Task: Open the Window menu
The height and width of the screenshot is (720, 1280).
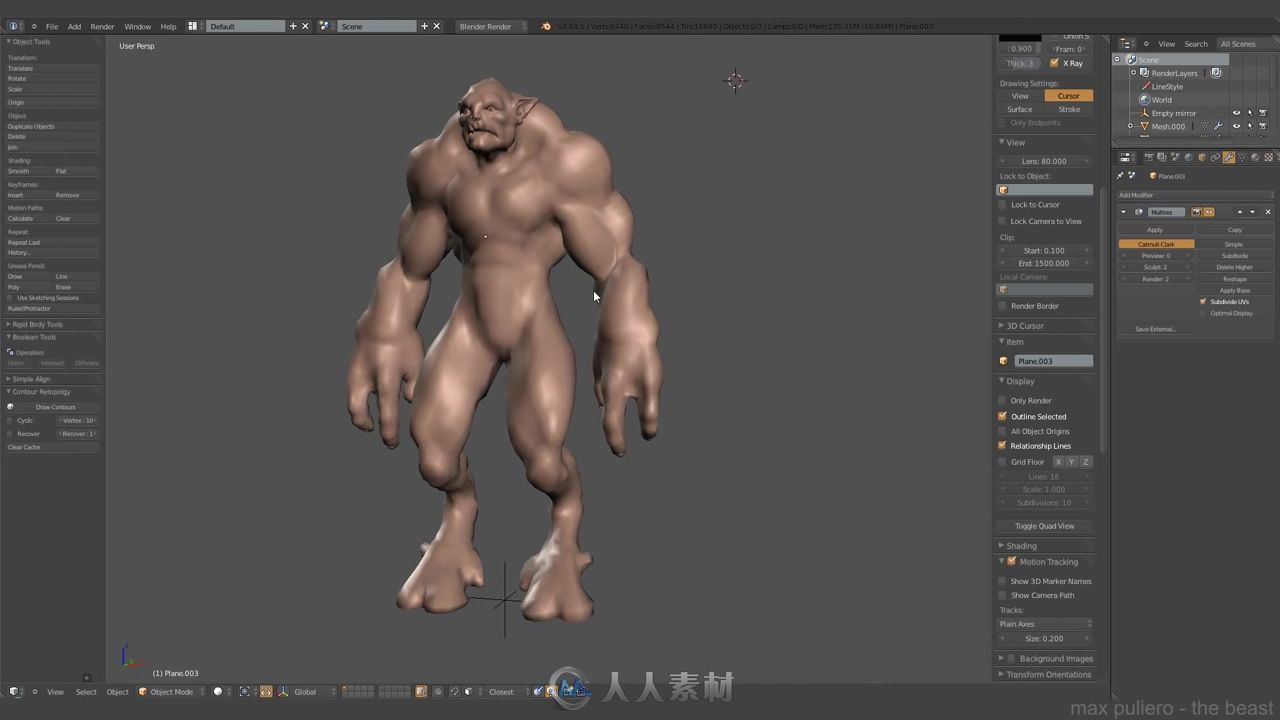Action: [x=138, y=26]
